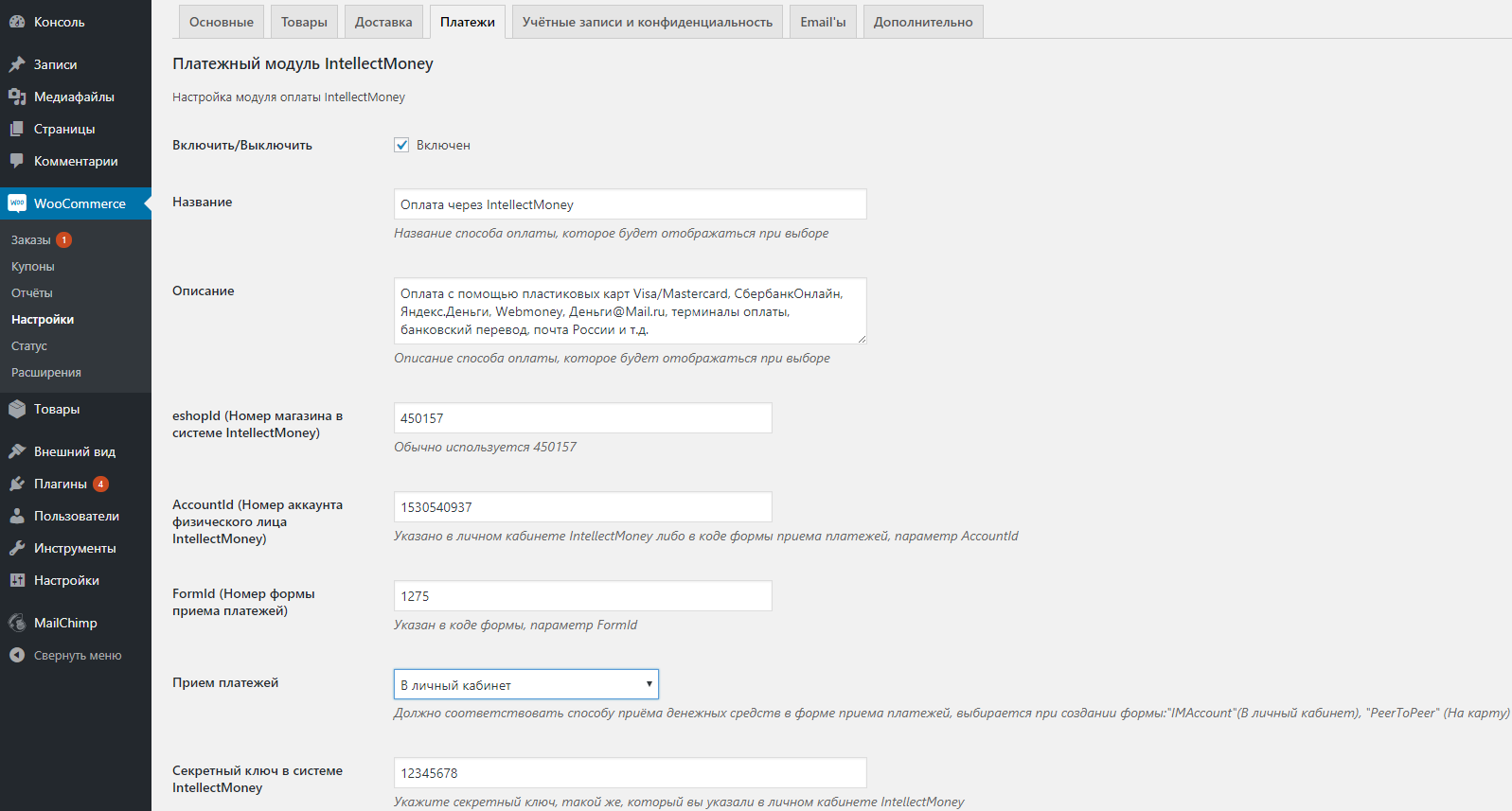Open the Учётные записи и конфиденциальность tab

coord(647,22)
